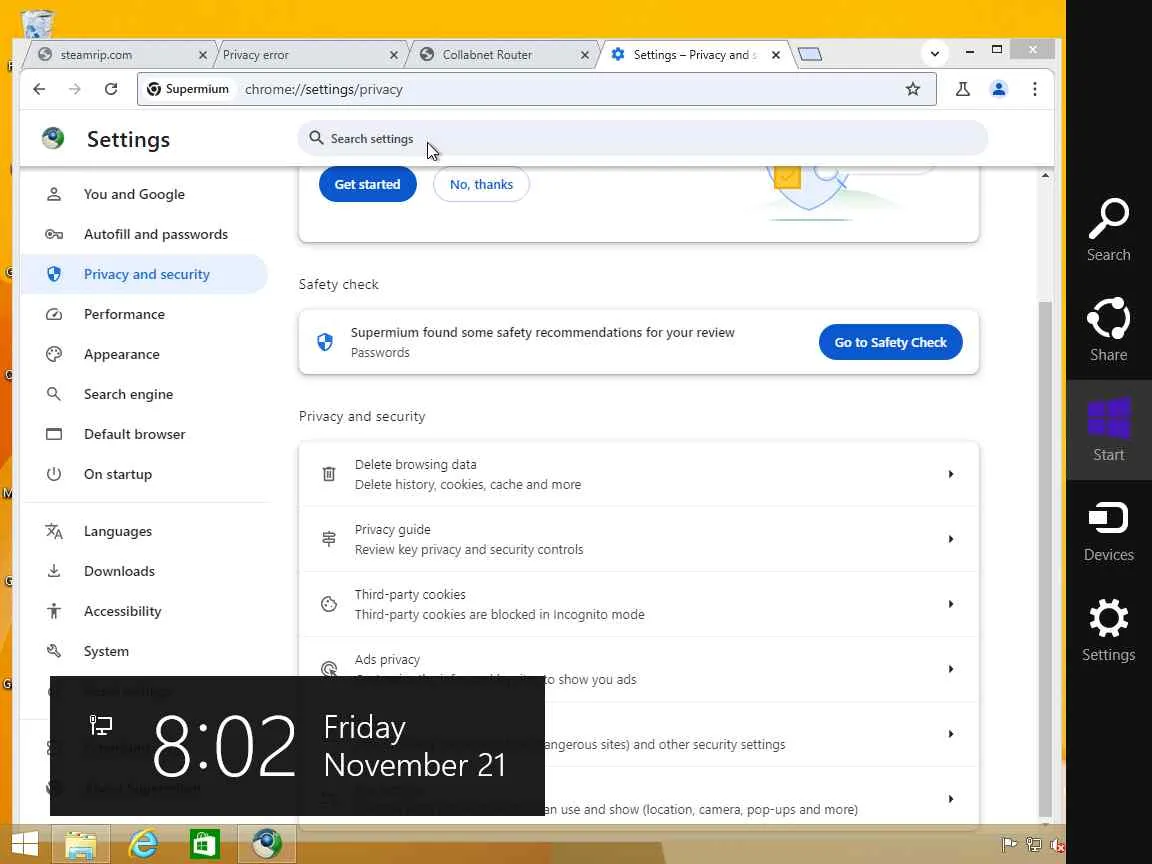Close the steamrip.com tab
This screenshot has height=864, width=1152.
203,55
